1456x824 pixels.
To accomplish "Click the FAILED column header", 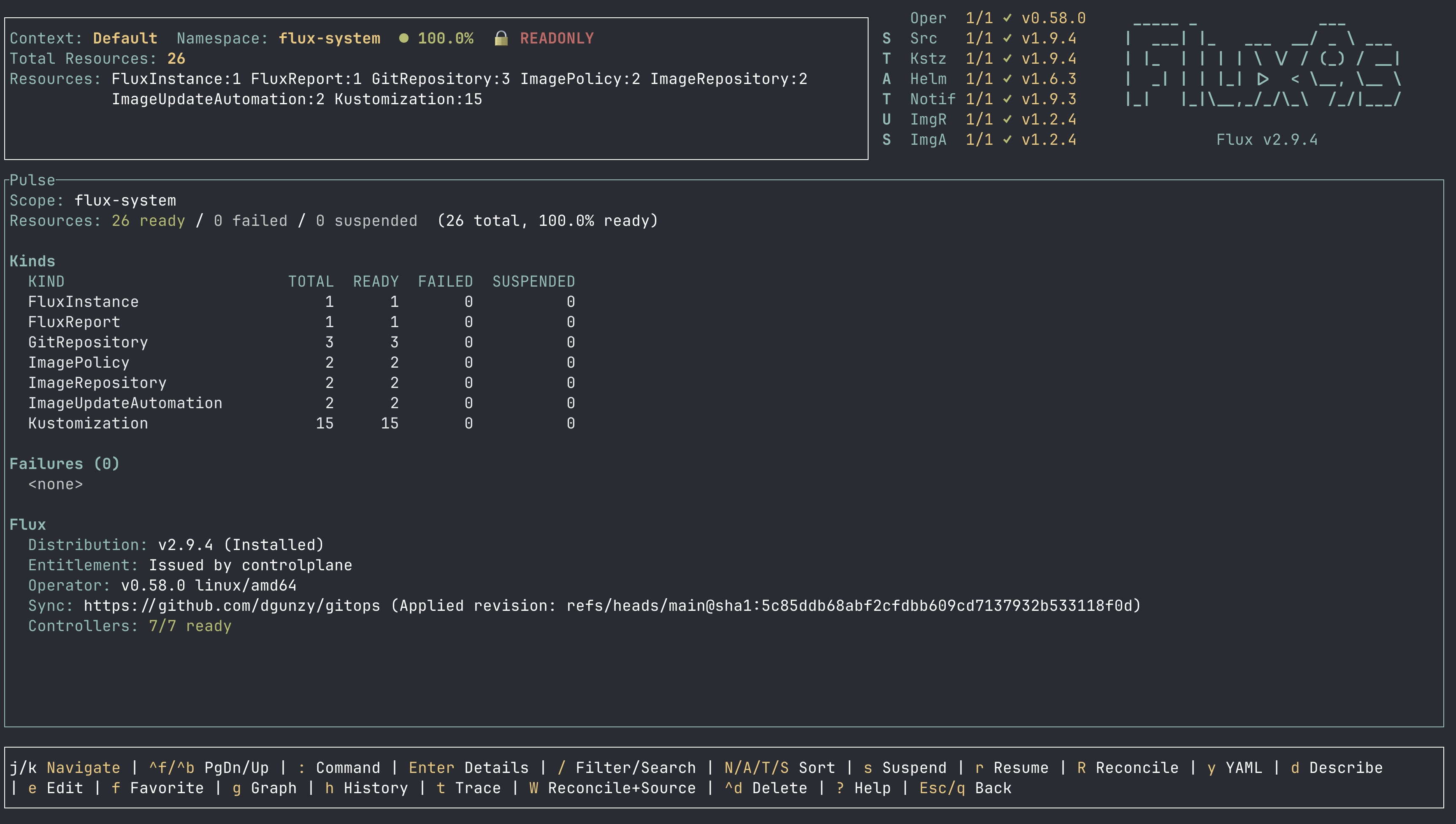I will tap(446, 282).
